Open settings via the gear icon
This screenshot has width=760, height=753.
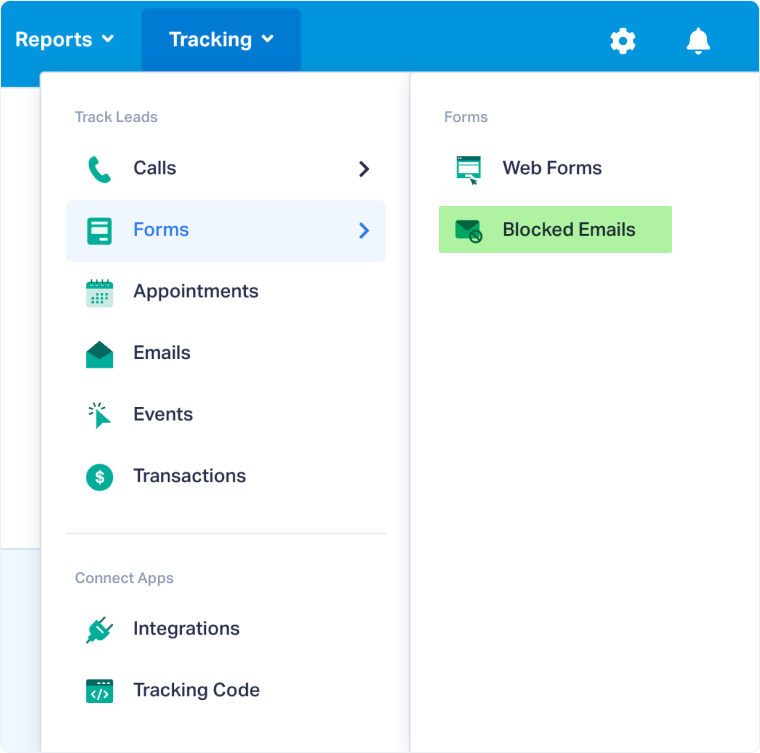(623, 41)
